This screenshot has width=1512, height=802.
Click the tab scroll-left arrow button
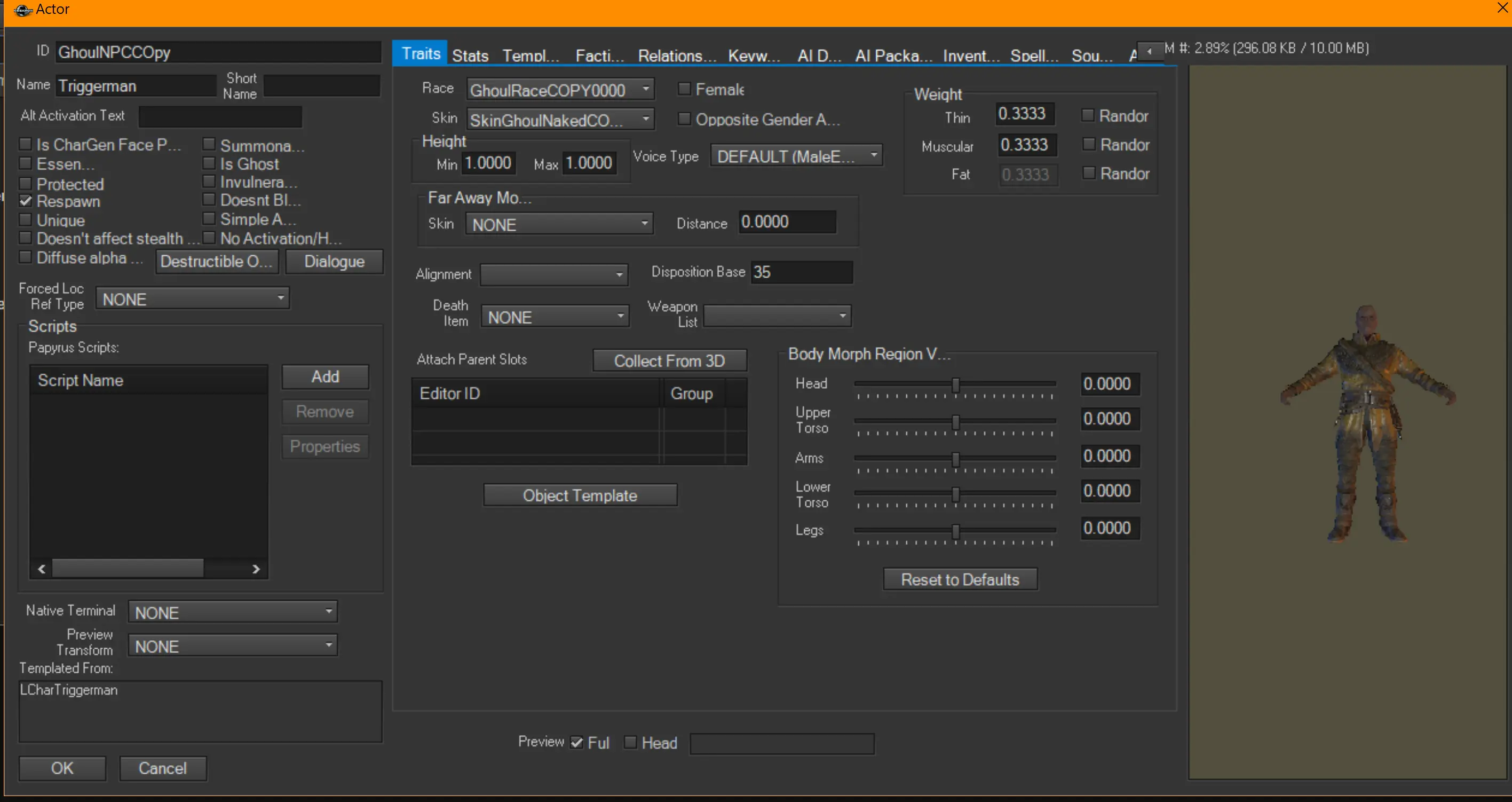pyautogui.click(x=1149, y=51)
